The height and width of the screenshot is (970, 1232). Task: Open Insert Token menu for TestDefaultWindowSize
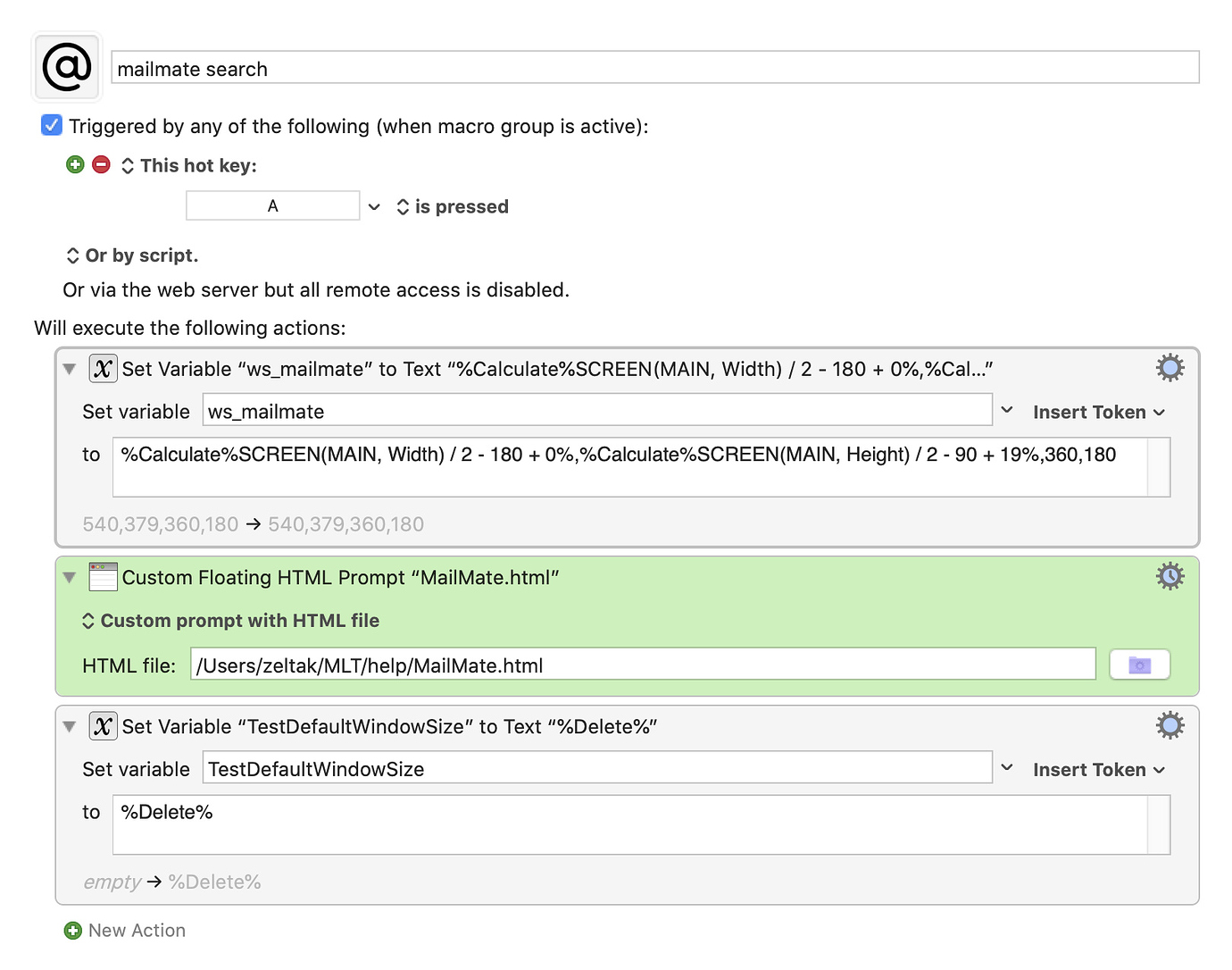pyautogui.click(x=1098, y=770)
